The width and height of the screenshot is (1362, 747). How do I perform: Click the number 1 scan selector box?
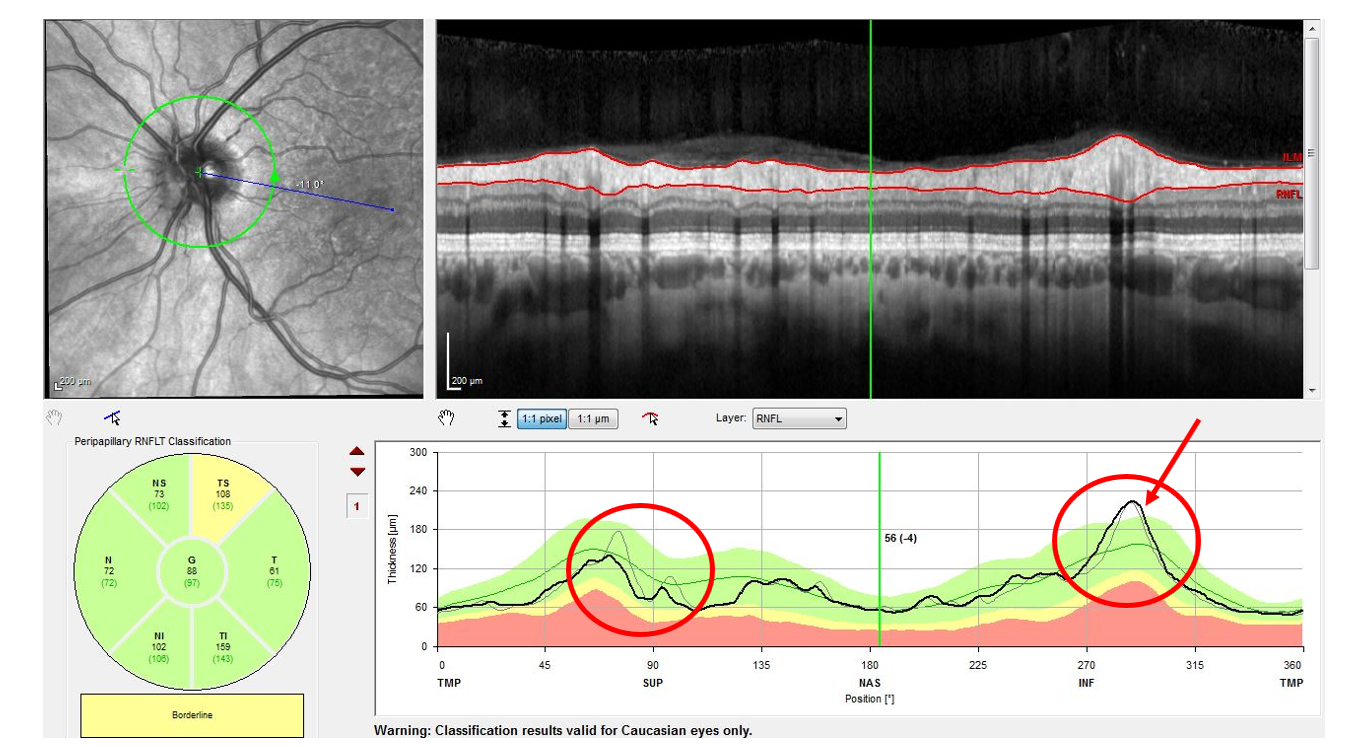click(x=357, y=507)
